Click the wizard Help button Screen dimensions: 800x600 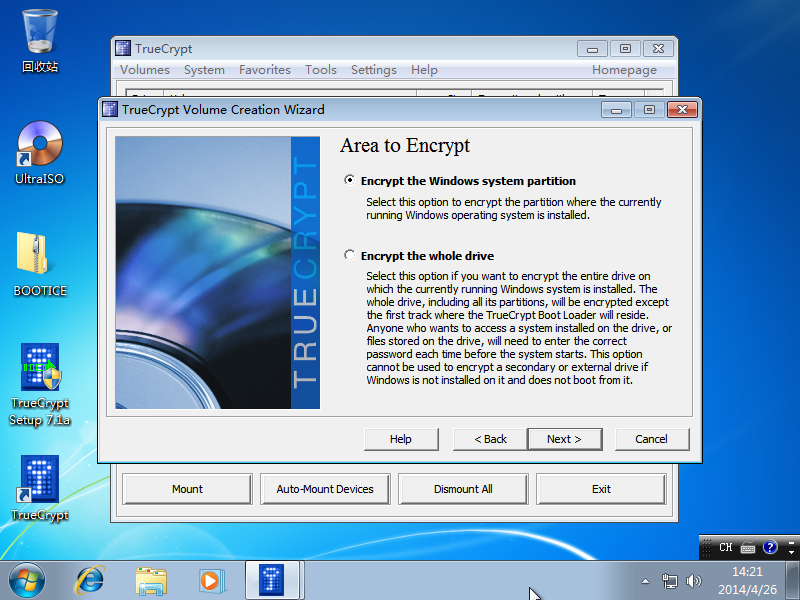[401, 439]
